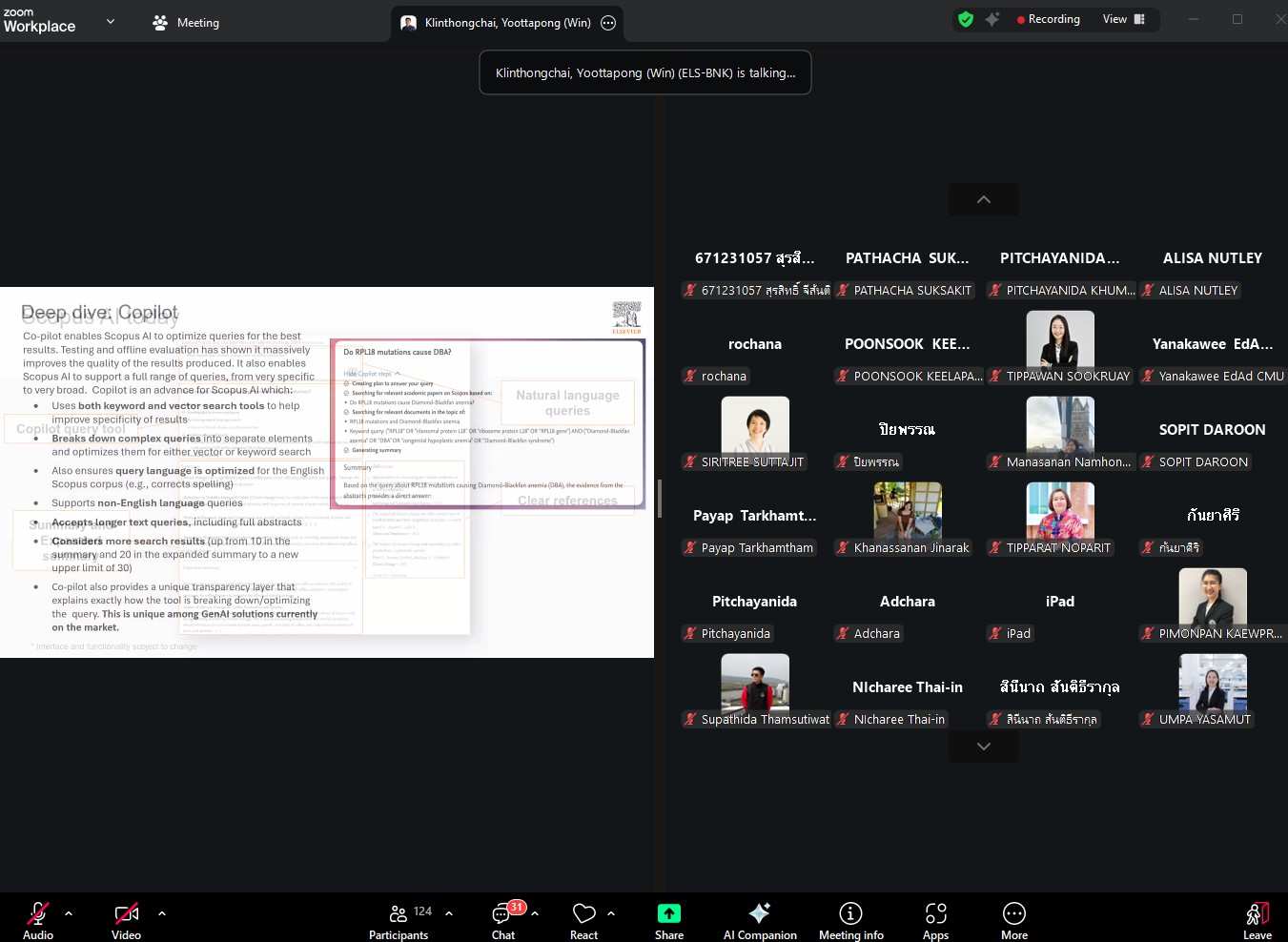Open the View layout menu
This screenshot has width=1288, height=942.
click(1123, 19)
